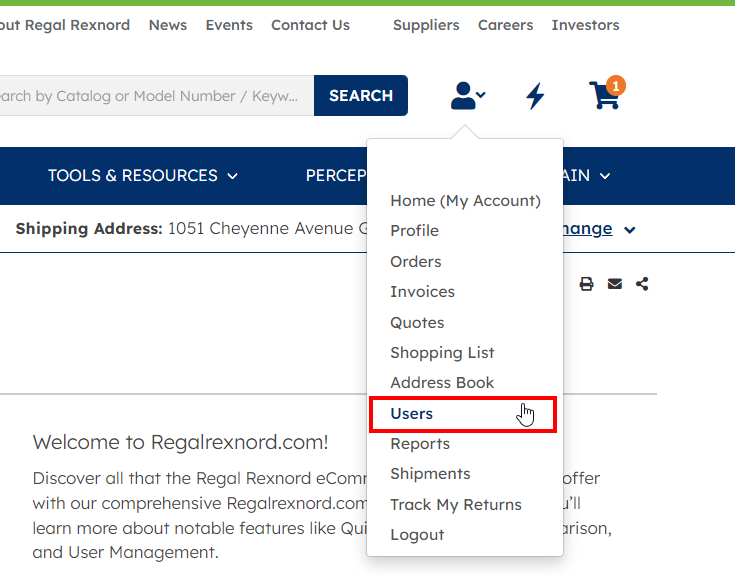Click the print page icon

(x=586, y=284)
